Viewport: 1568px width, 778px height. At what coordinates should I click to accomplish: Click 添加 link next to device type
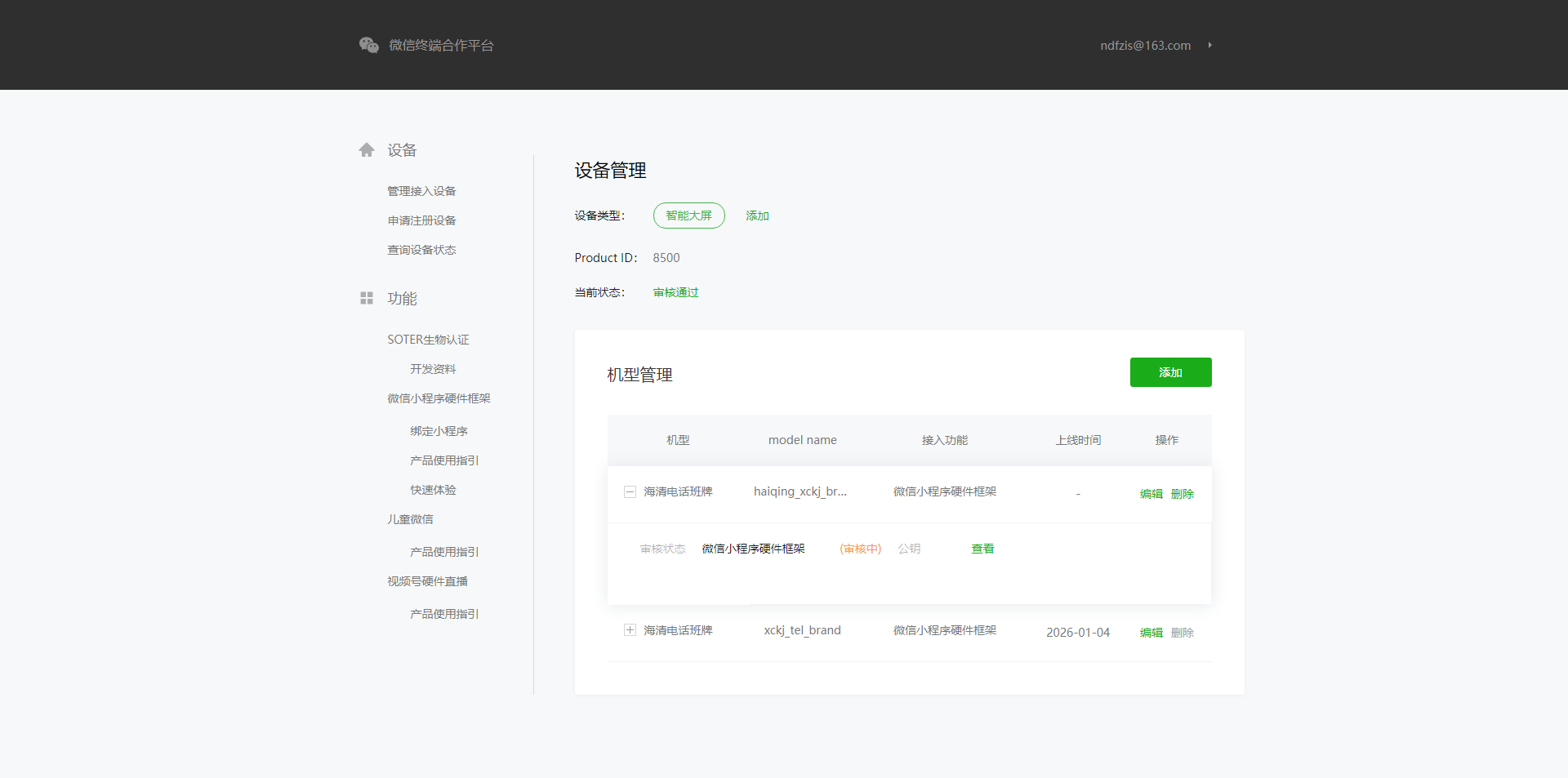(x=757, y=216)
